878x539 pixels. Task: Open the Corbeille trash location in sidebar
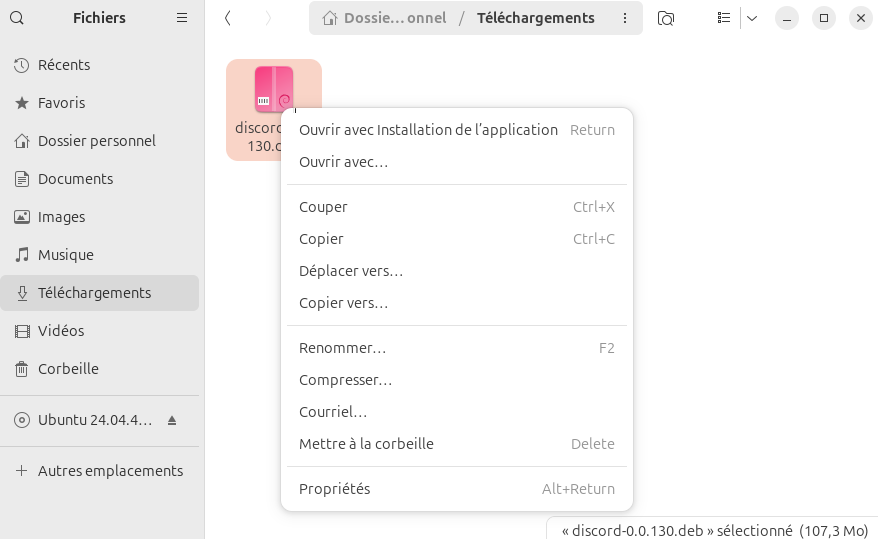(68, 369)
